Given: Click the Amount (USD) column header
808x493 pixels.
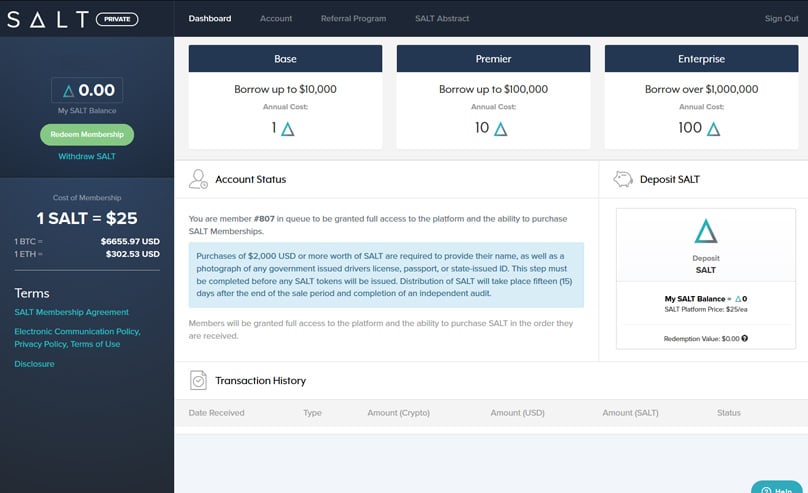Looking at the screenshot, I should click(x=517, y=413).
